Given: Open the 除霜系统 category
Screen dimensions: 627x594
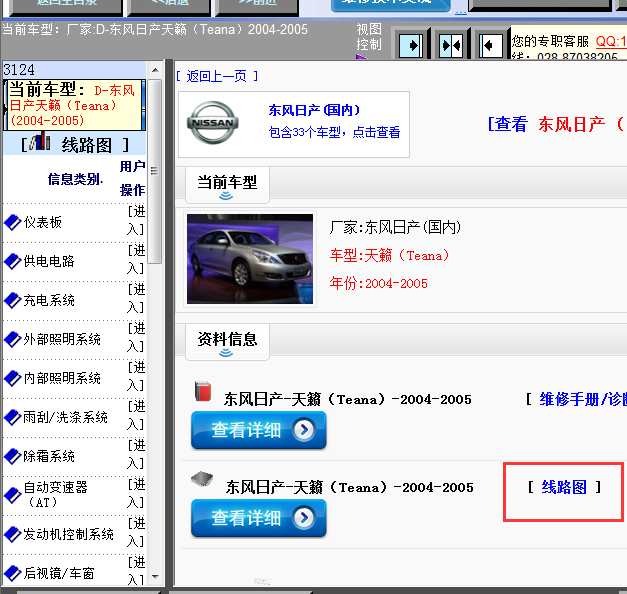Looking at the screenshot, I should [49, 456].
